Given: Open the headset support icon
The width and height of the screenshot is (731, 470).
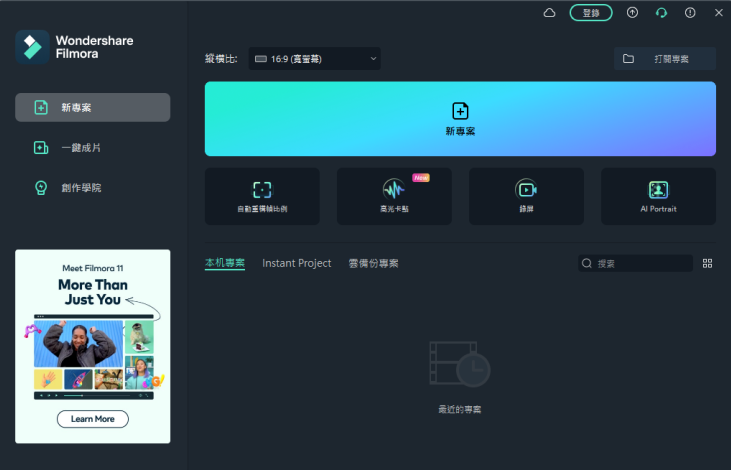Looking at the screenshot, I should click(x=661, y=13).
